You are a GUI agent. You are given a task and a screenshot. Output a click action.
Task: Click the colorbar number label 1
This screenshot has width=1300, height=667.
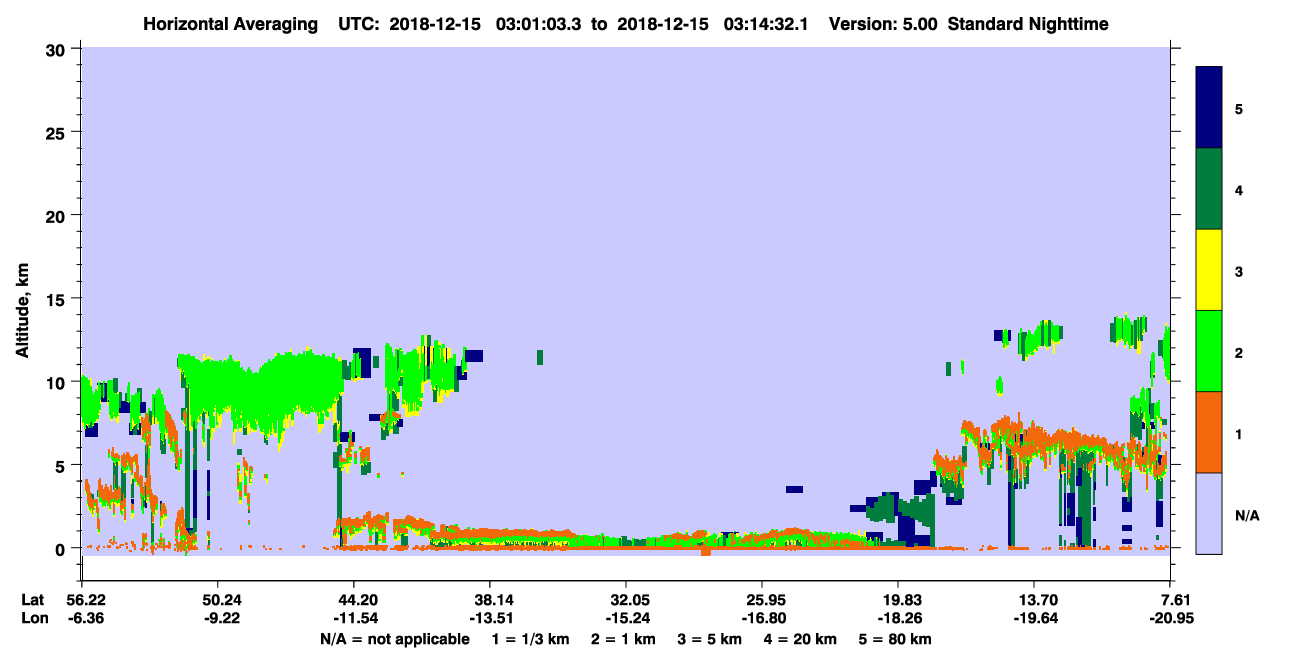(x=1239, y=433)
